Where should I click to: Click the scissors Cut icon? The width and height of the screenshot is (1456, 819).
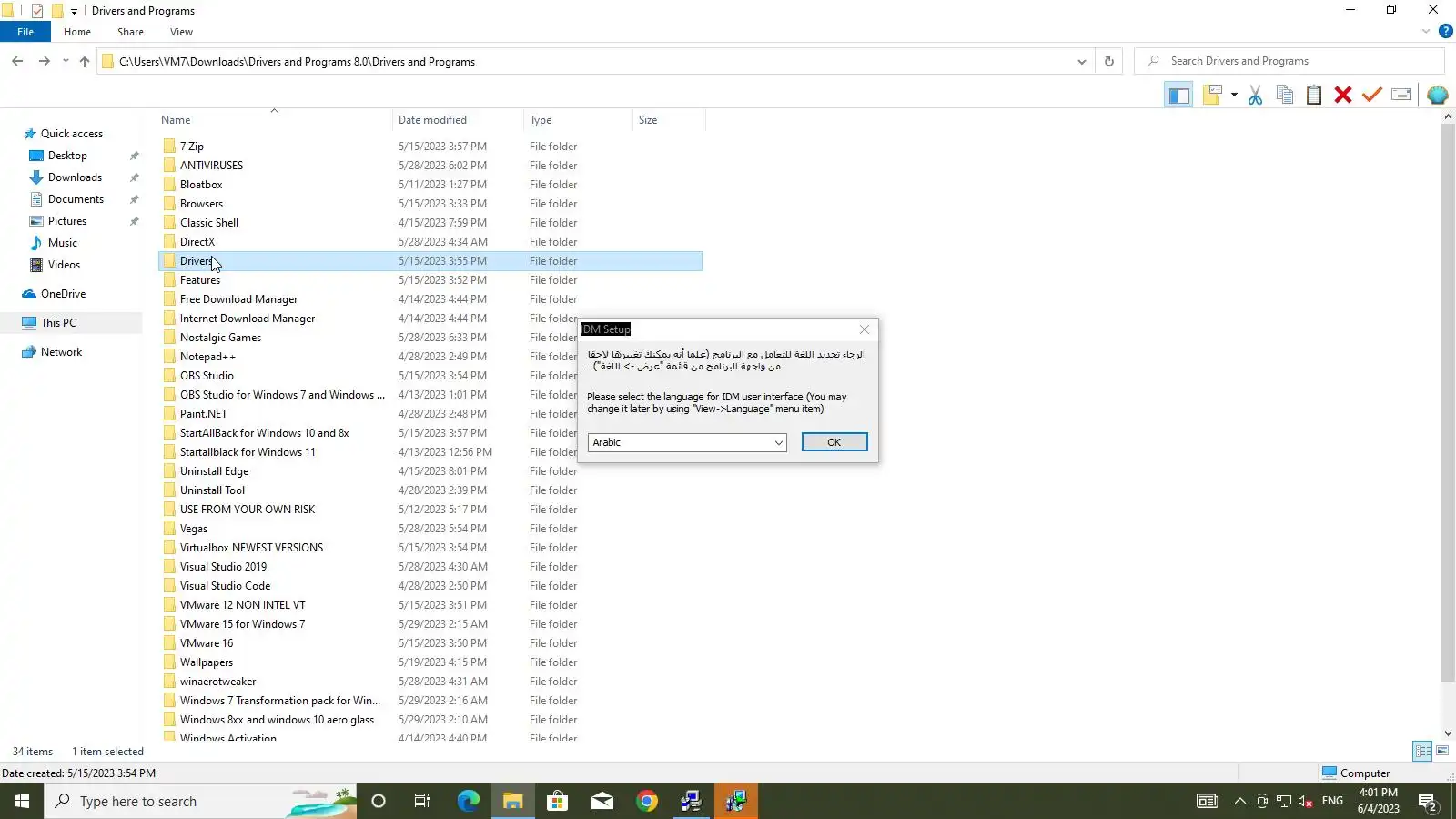click(1256, 95)
